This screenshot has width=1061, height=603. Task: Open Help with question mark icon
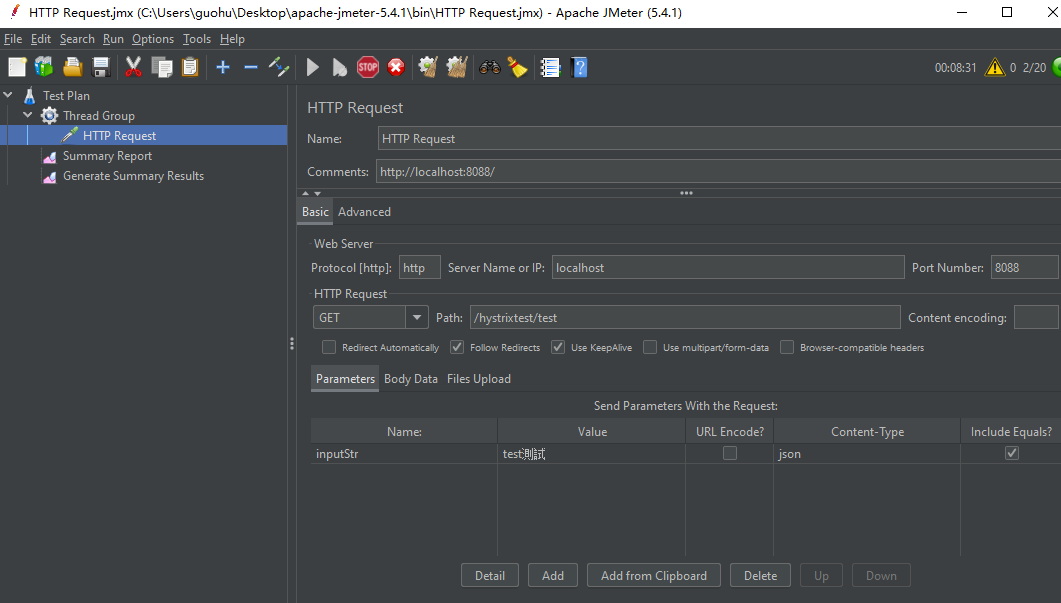point(579,67)
